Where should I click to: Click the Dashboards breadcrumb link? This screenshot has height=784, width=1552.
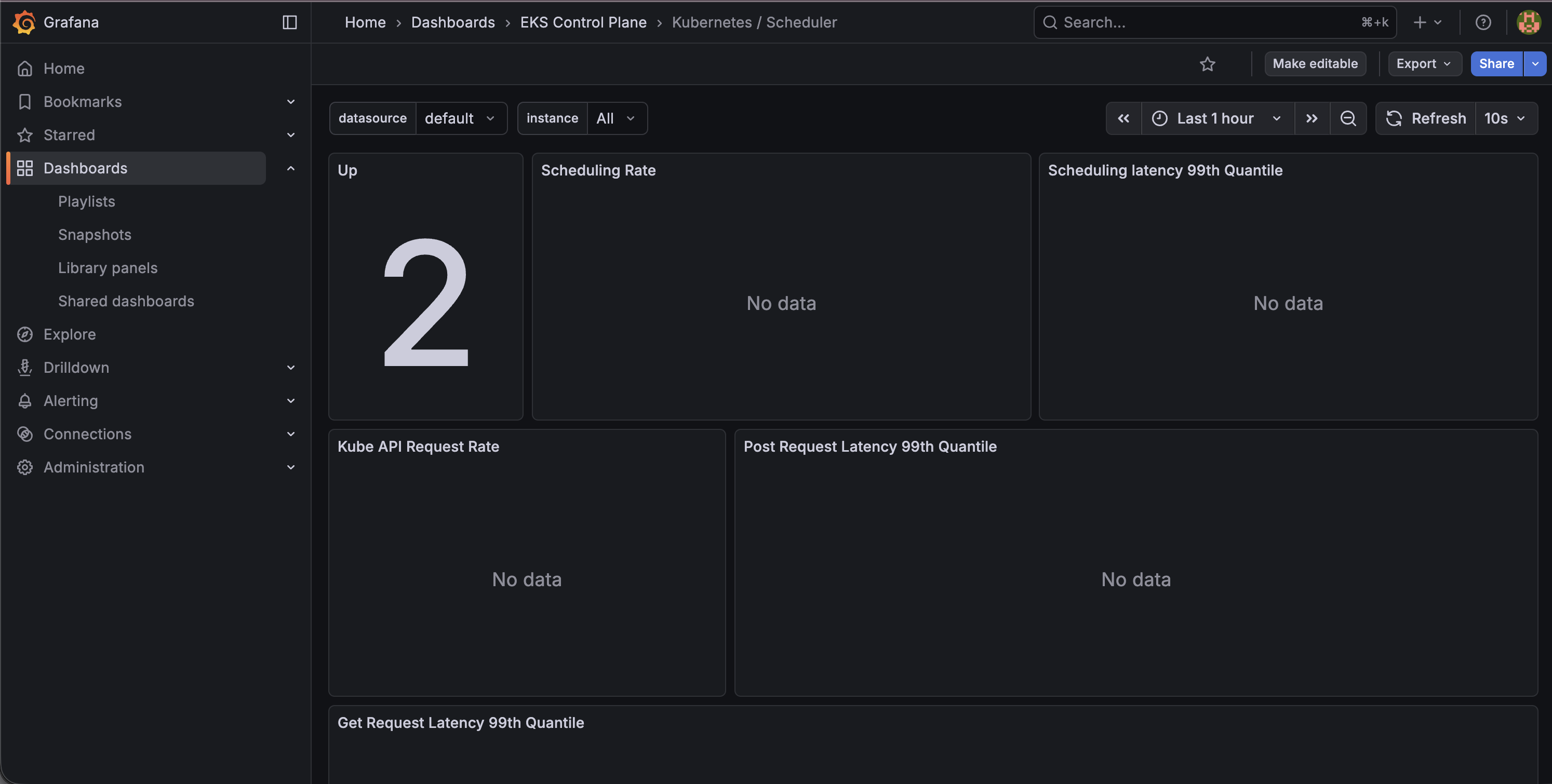coord(453,22)
